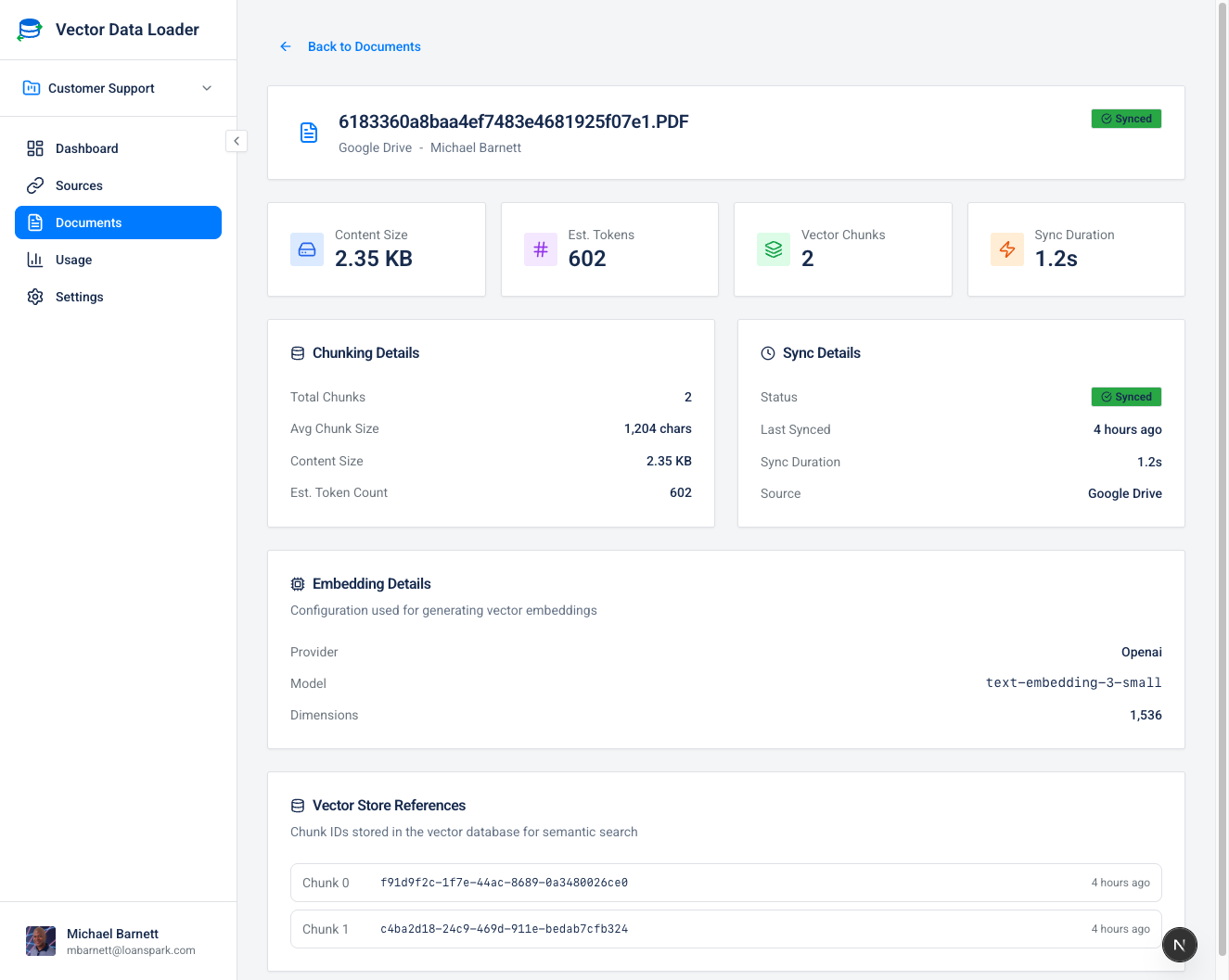The height and width of the screenshot is (980, 1229).
Task: Click the Vector Data Loader logo icon
Action: click(x=30, y=30)
